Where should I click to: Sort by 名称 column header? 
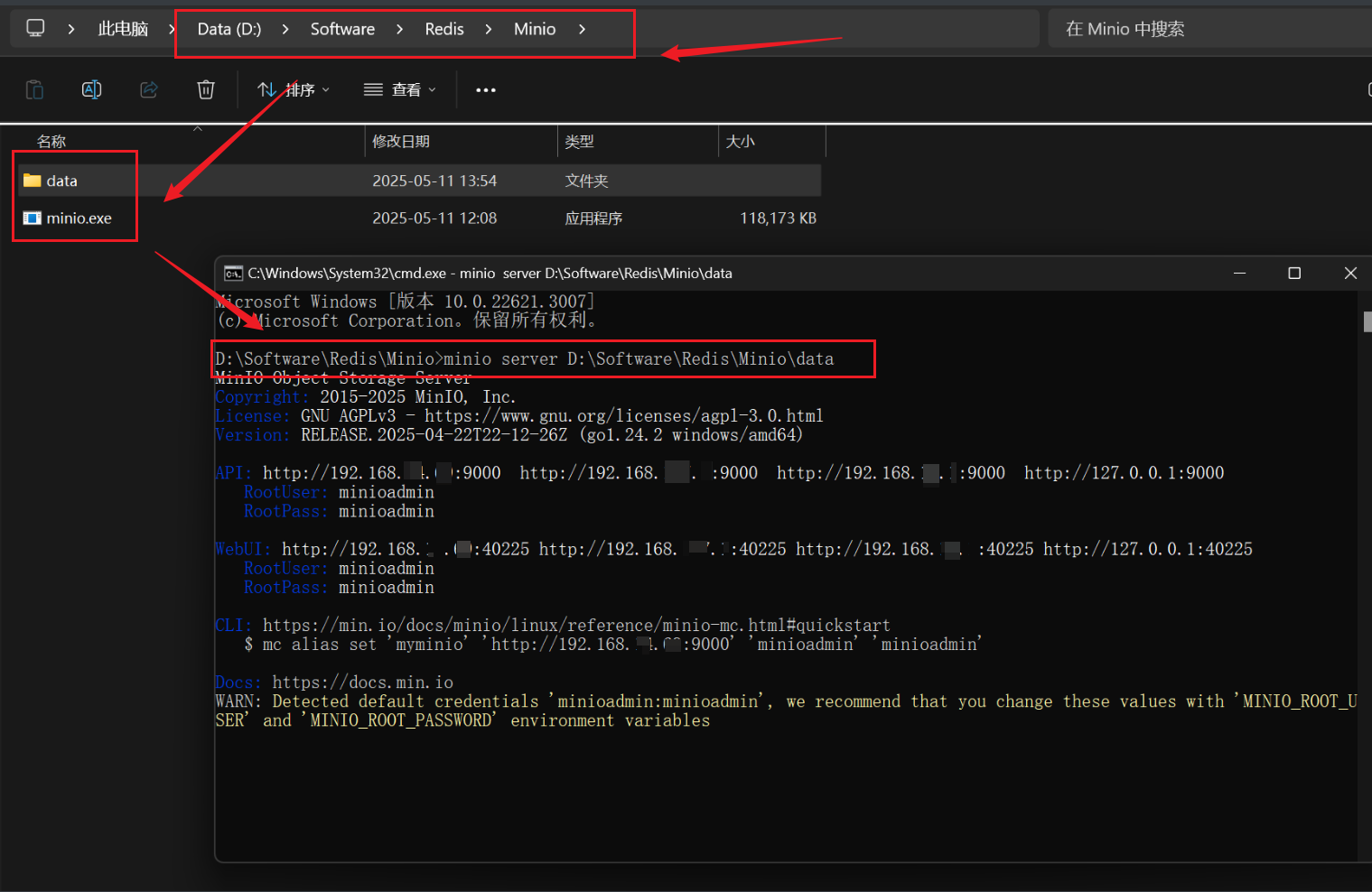[51, 141]
